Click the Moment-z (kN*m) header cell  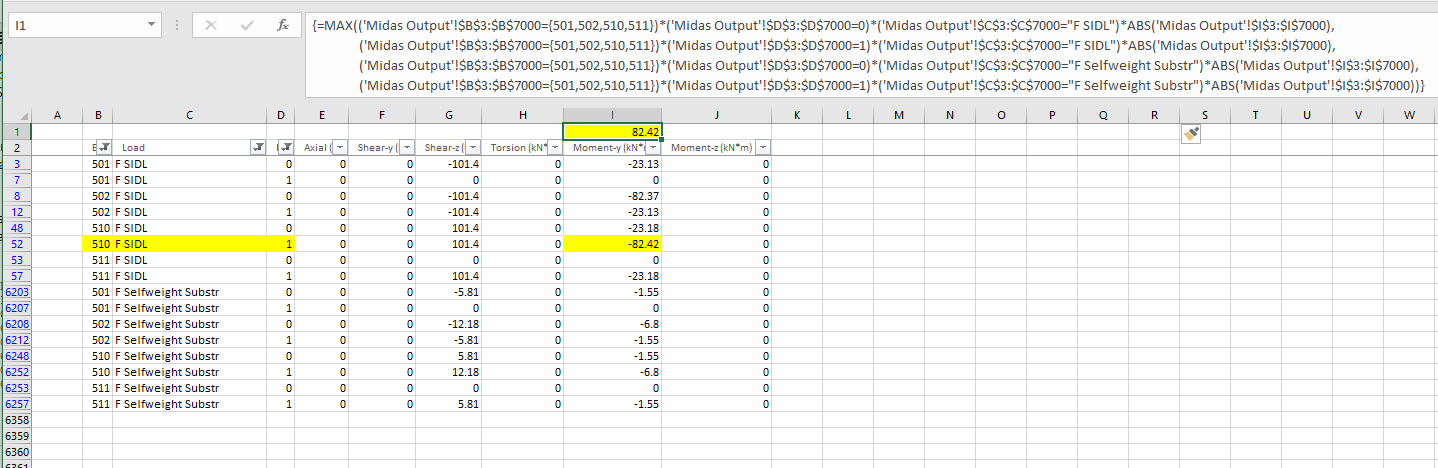[717, 147]
